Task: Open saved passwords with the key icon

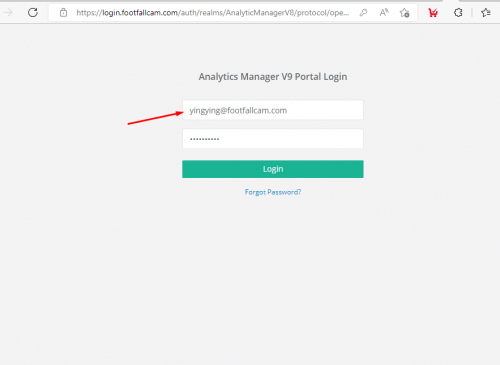Action: tap(363, 13)
